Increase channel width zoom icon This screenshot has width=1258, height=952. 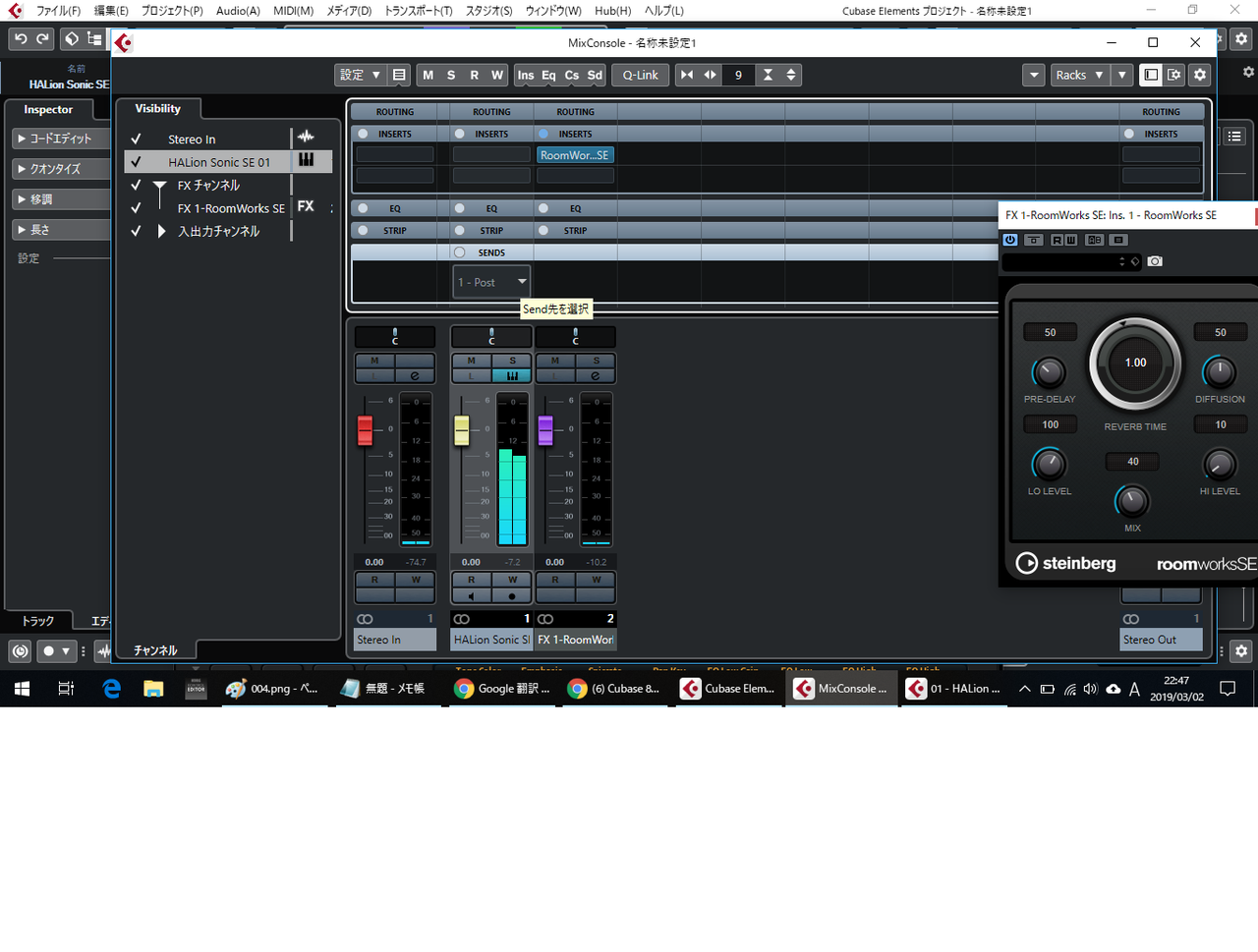tap(710, 75)
